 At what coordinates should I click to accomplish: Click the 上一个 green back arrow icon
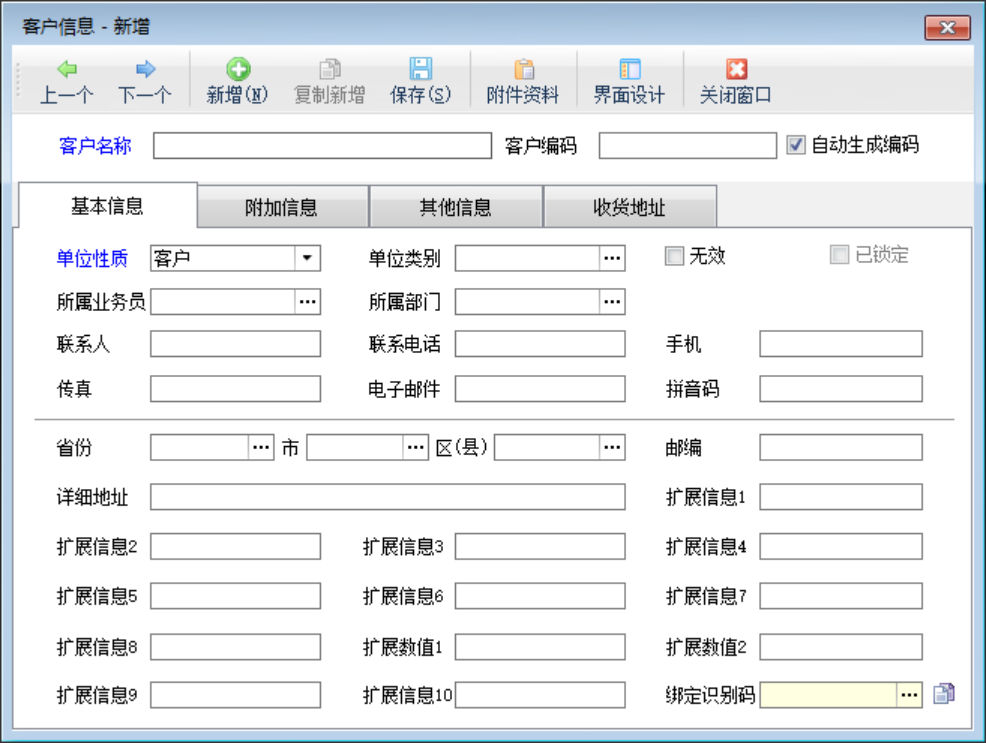click(x=67, y=70)
